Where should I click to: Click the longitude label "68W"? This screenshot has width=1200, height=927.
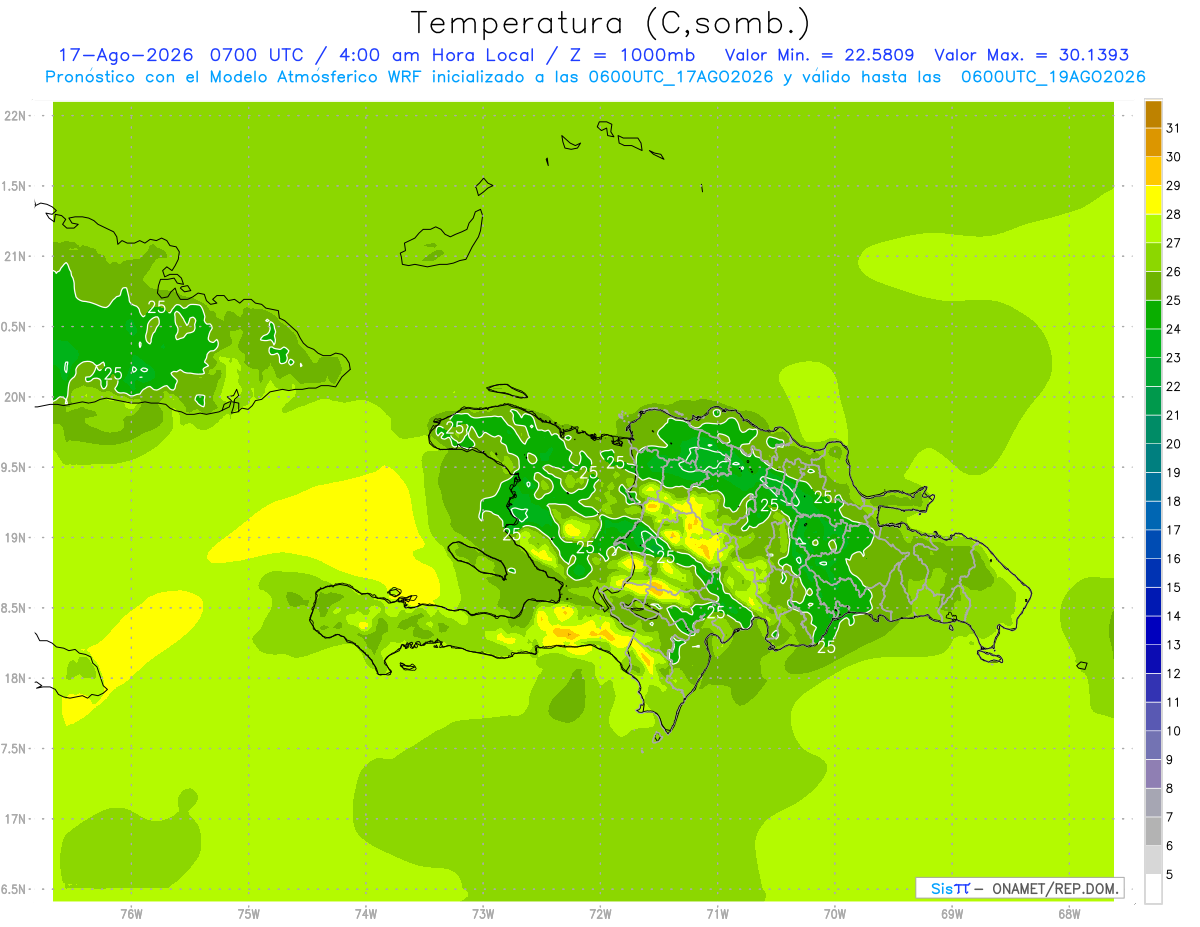point(1069,913)
